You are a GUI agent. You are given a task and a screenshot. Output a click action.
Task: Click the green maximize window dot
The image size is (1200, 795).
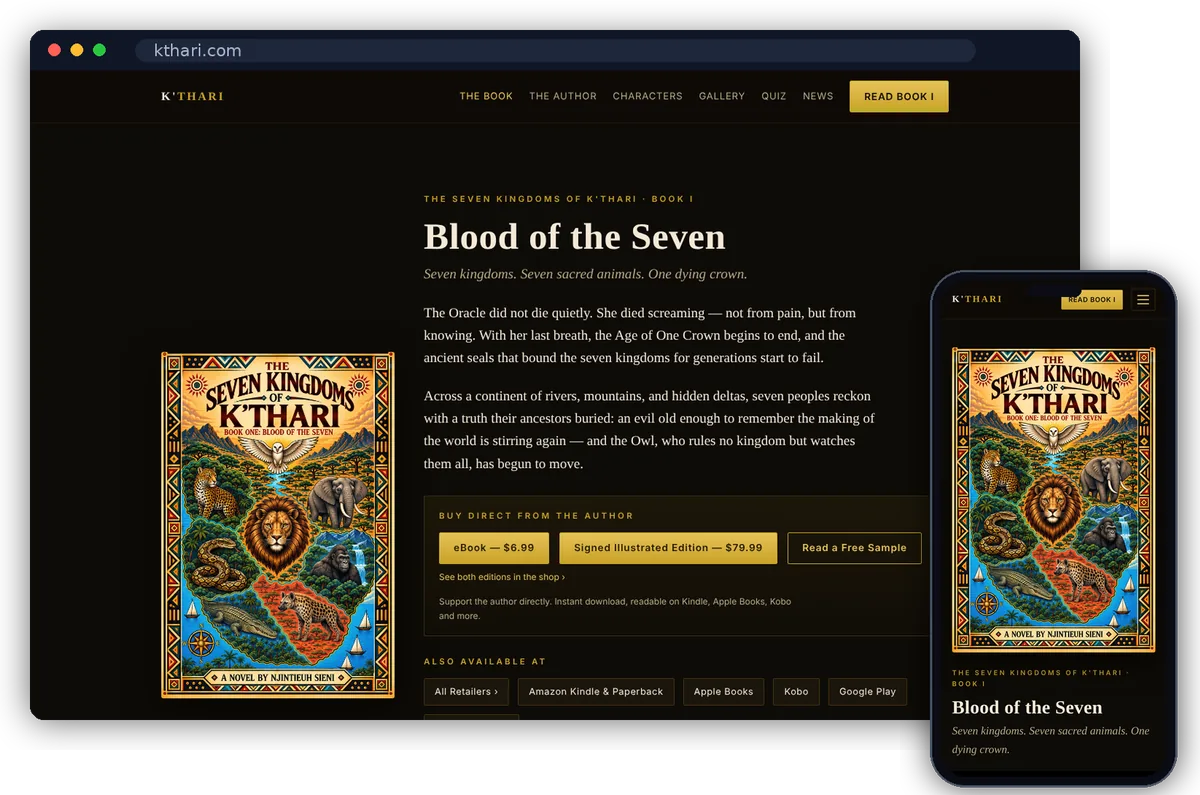(x=99, y=50)
